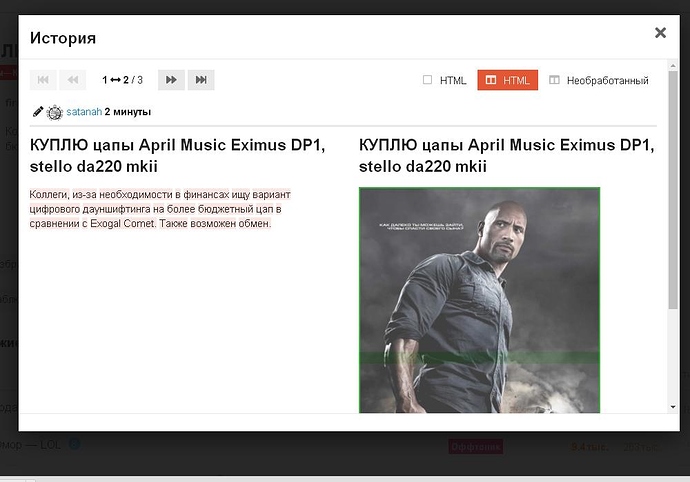Click scrollbar down arrow in dialog

674,406
